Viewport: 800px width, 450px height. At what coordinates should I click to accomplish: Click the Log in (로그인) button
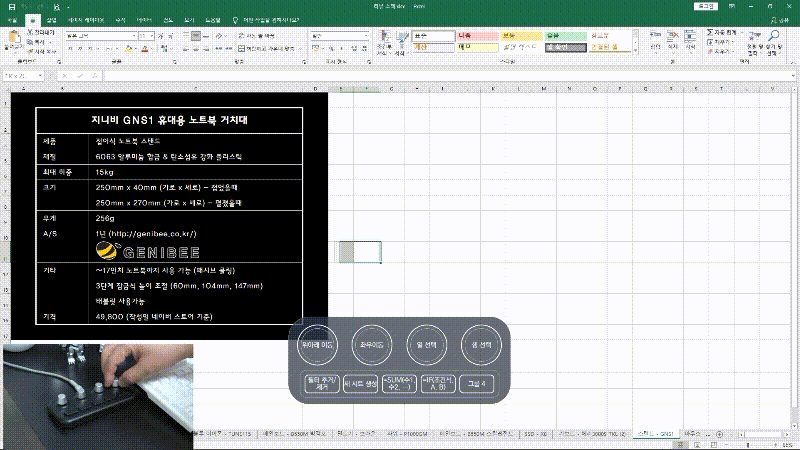click(706, 6)
